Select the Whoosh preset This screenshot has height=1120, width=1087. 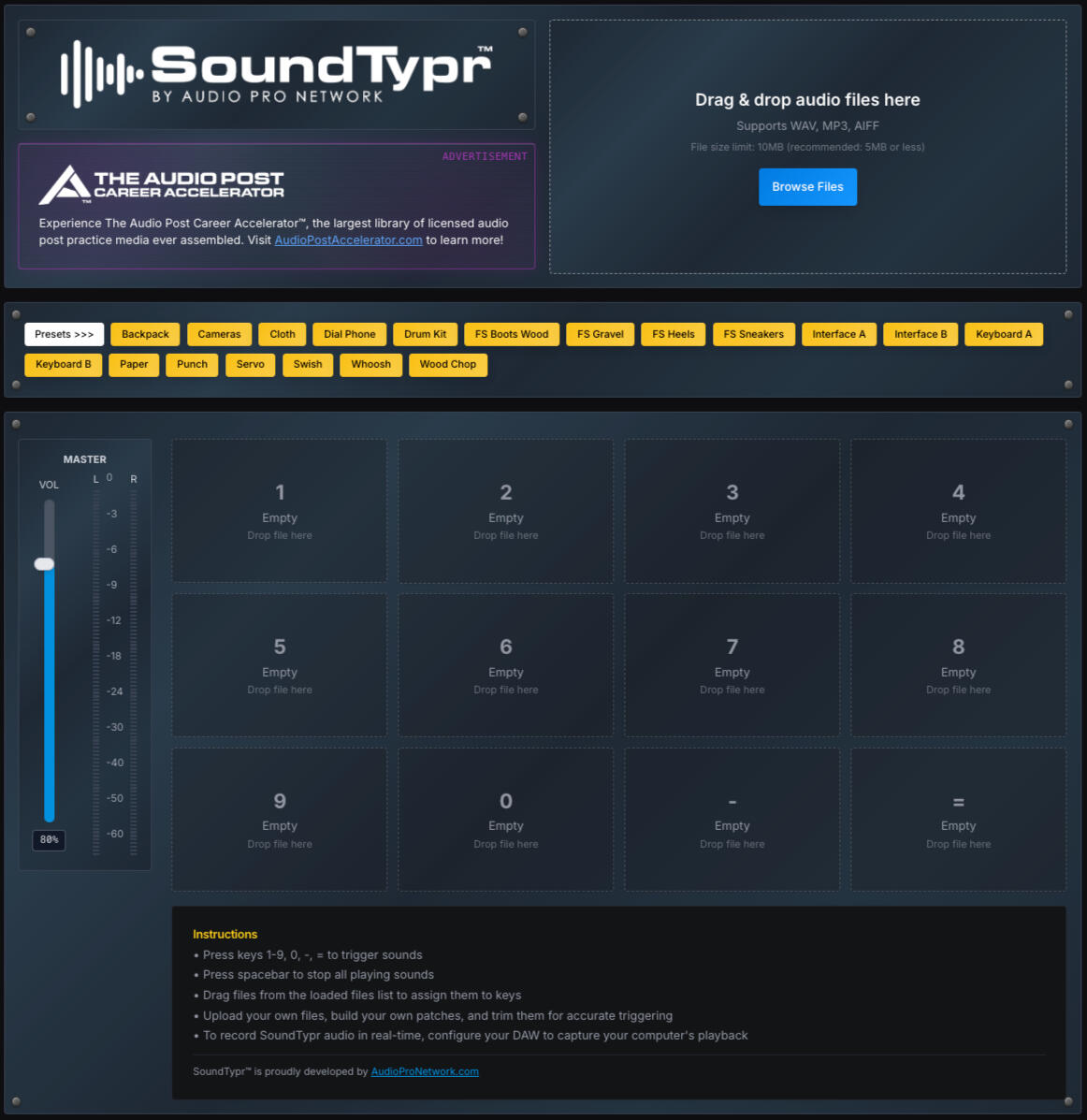370,364
